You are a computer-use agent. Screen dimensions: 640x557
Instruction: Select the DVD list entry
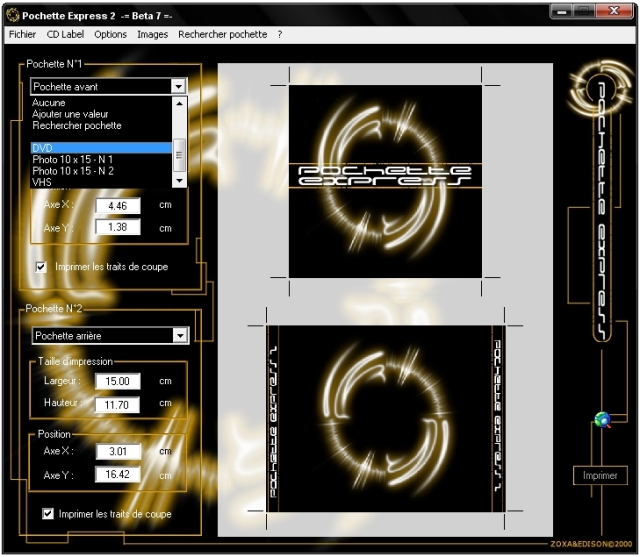[101, 148]
